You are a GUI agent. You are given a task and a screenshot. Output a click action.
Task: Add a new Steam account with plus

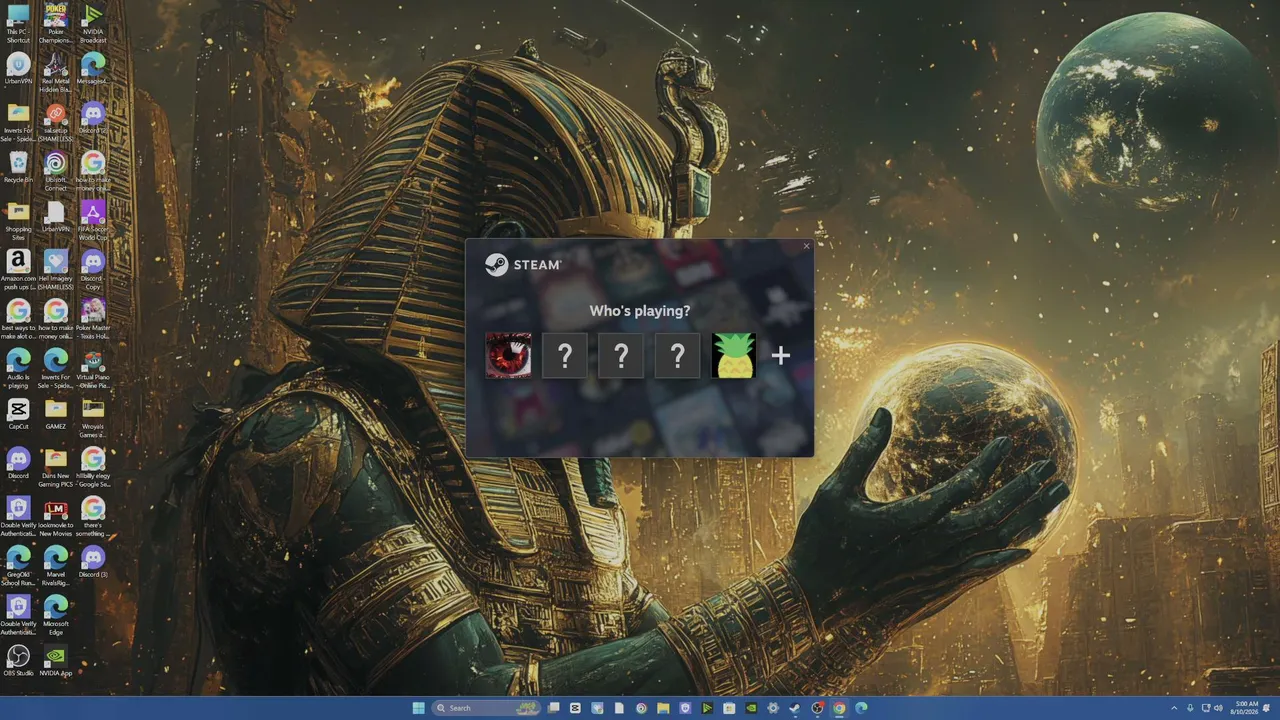(781, 355)
